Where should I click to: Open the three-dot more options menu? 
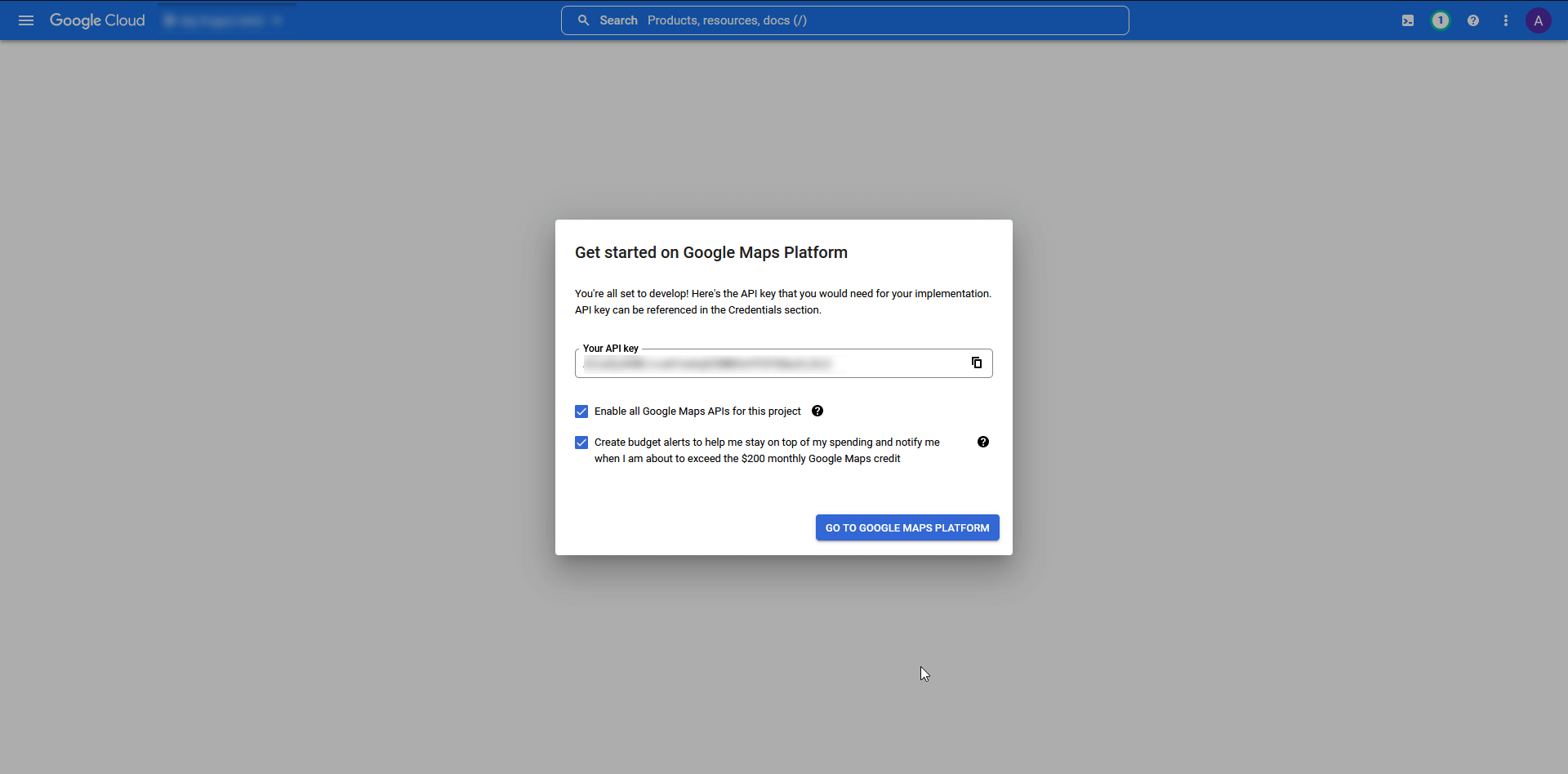(1505, 20)
